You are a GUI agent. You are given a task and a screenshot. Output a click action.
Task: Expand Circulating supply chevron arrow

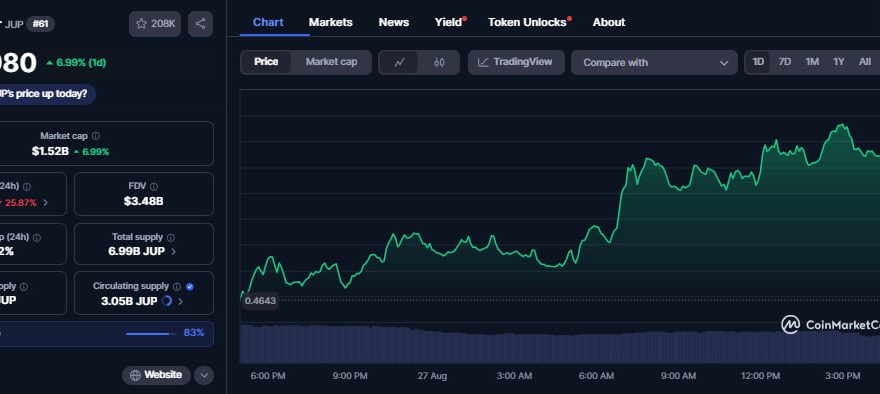180,301
